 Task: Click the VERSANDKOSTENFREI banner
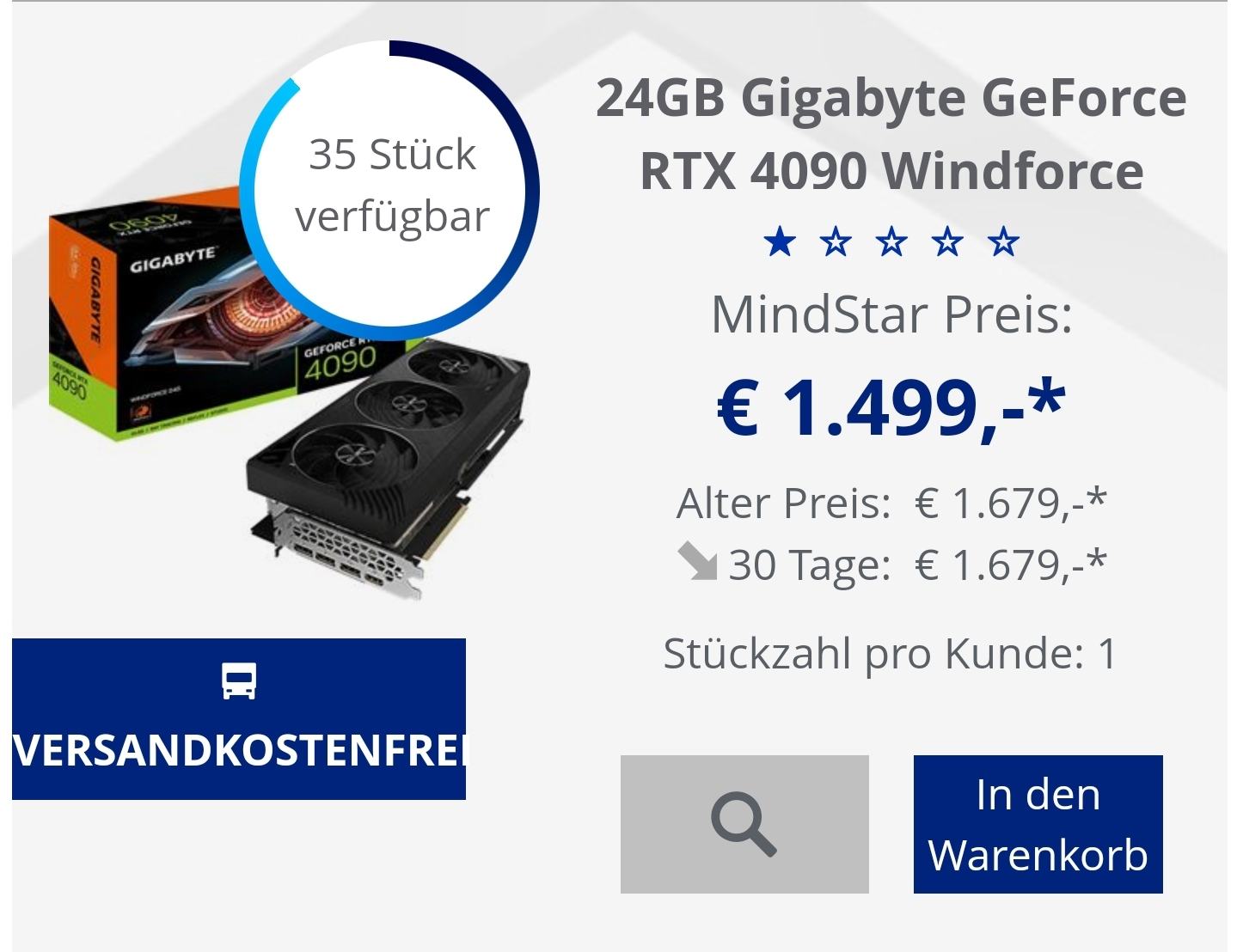click(x=239, y=719)
